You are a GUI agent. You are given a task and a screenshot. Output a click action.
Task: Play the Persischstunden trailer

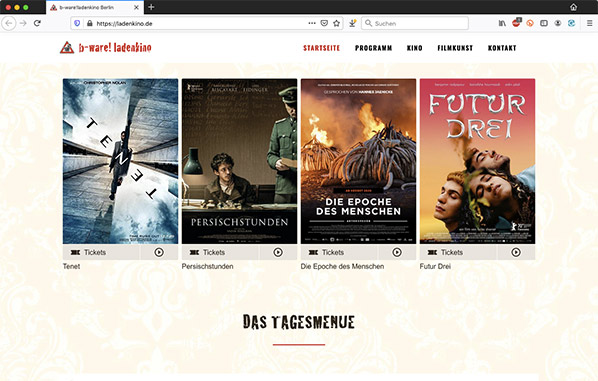click(x=278, y=252)
